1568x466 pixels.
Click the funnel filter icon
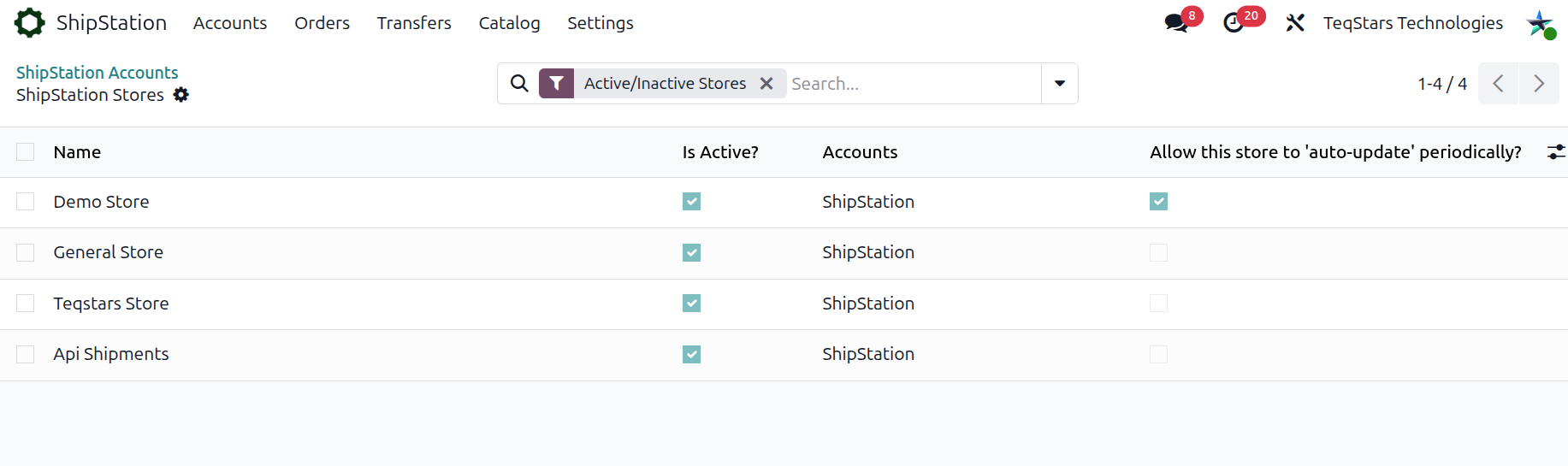pyautogui.click(x=556, y=83)
